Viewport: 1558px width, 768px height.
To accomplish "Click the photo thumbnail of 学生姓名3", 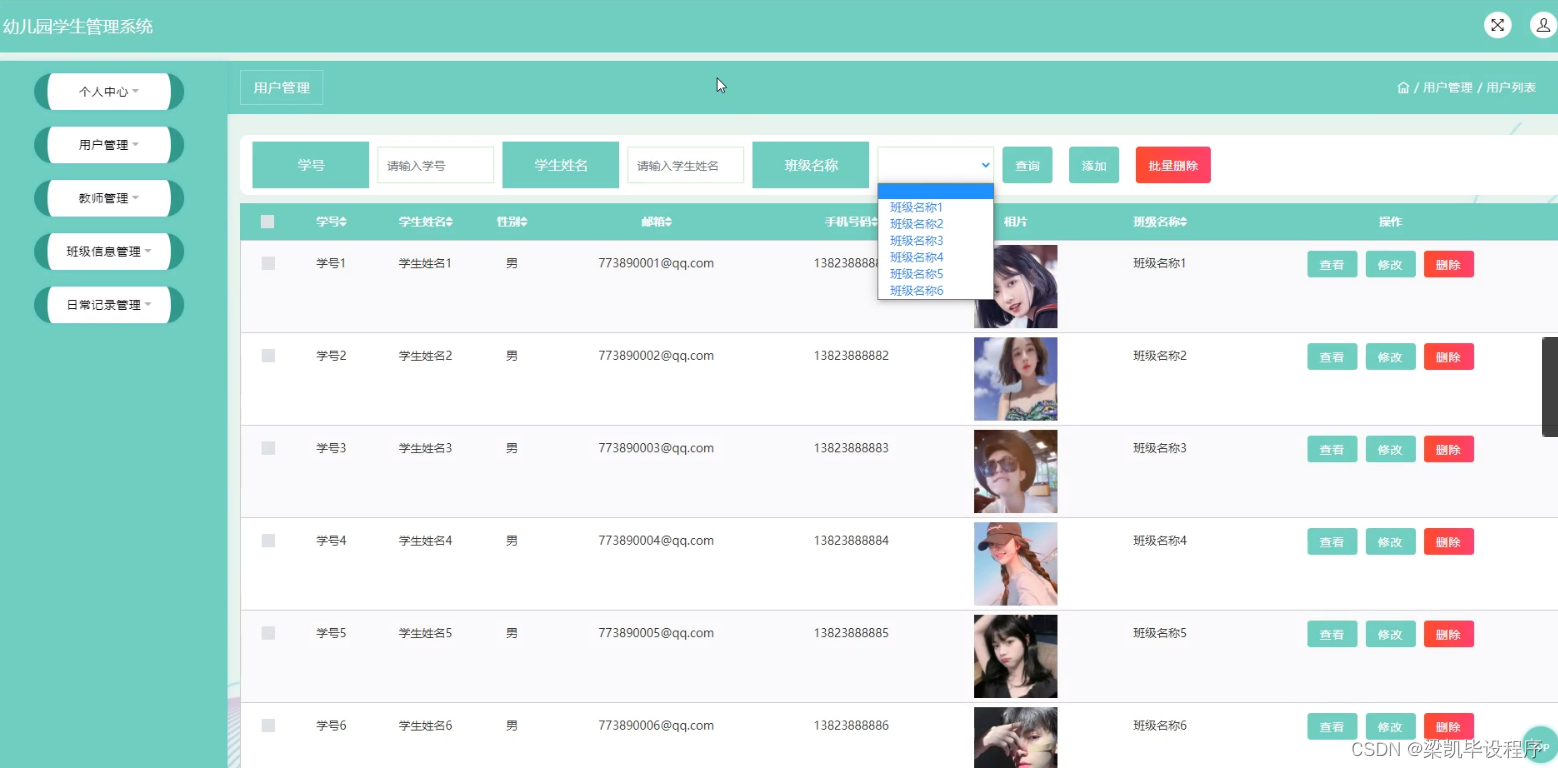I will point(1015,471).
